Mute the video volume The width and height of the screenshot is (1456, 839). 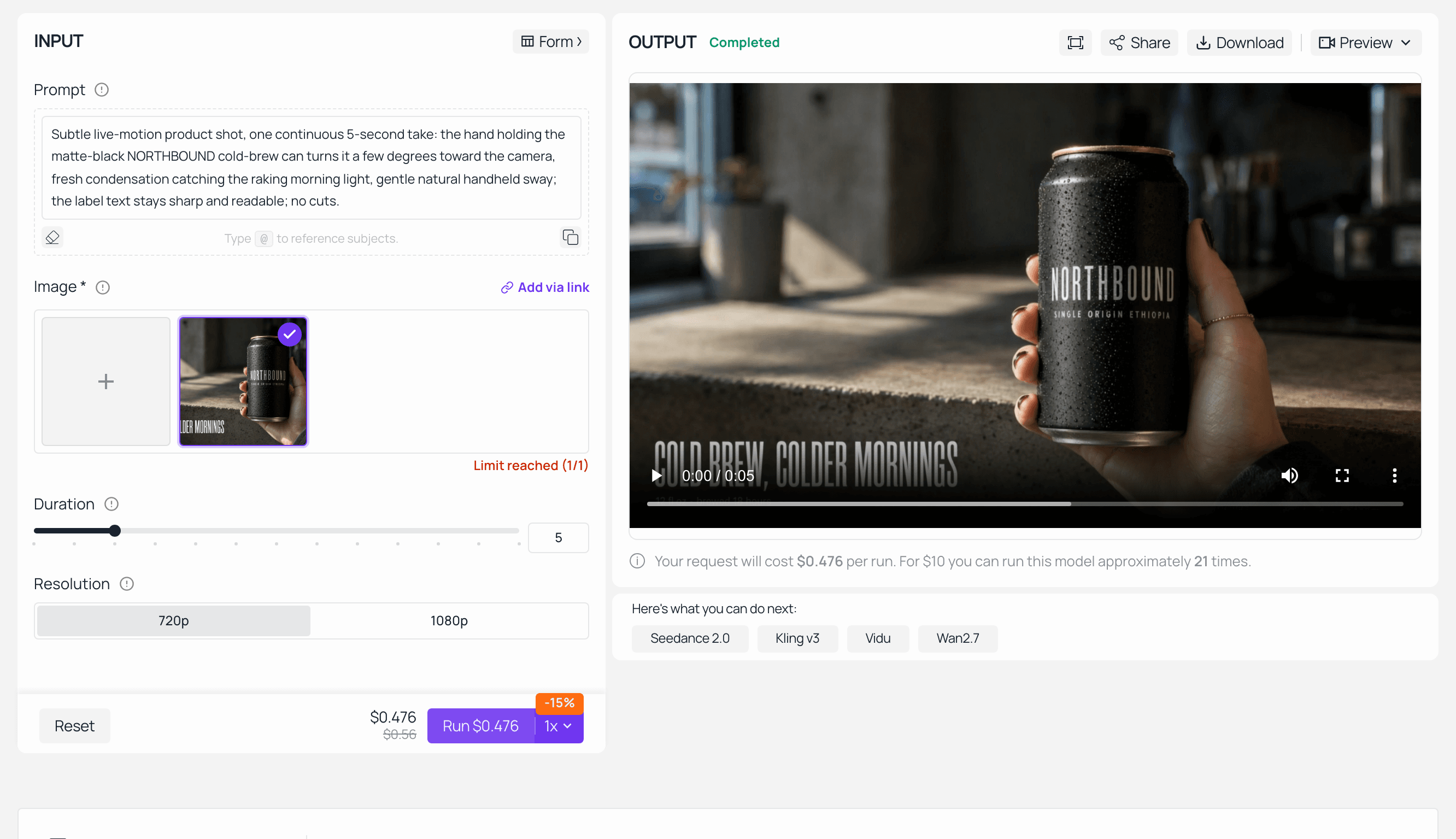click(x=1289, y=476)
